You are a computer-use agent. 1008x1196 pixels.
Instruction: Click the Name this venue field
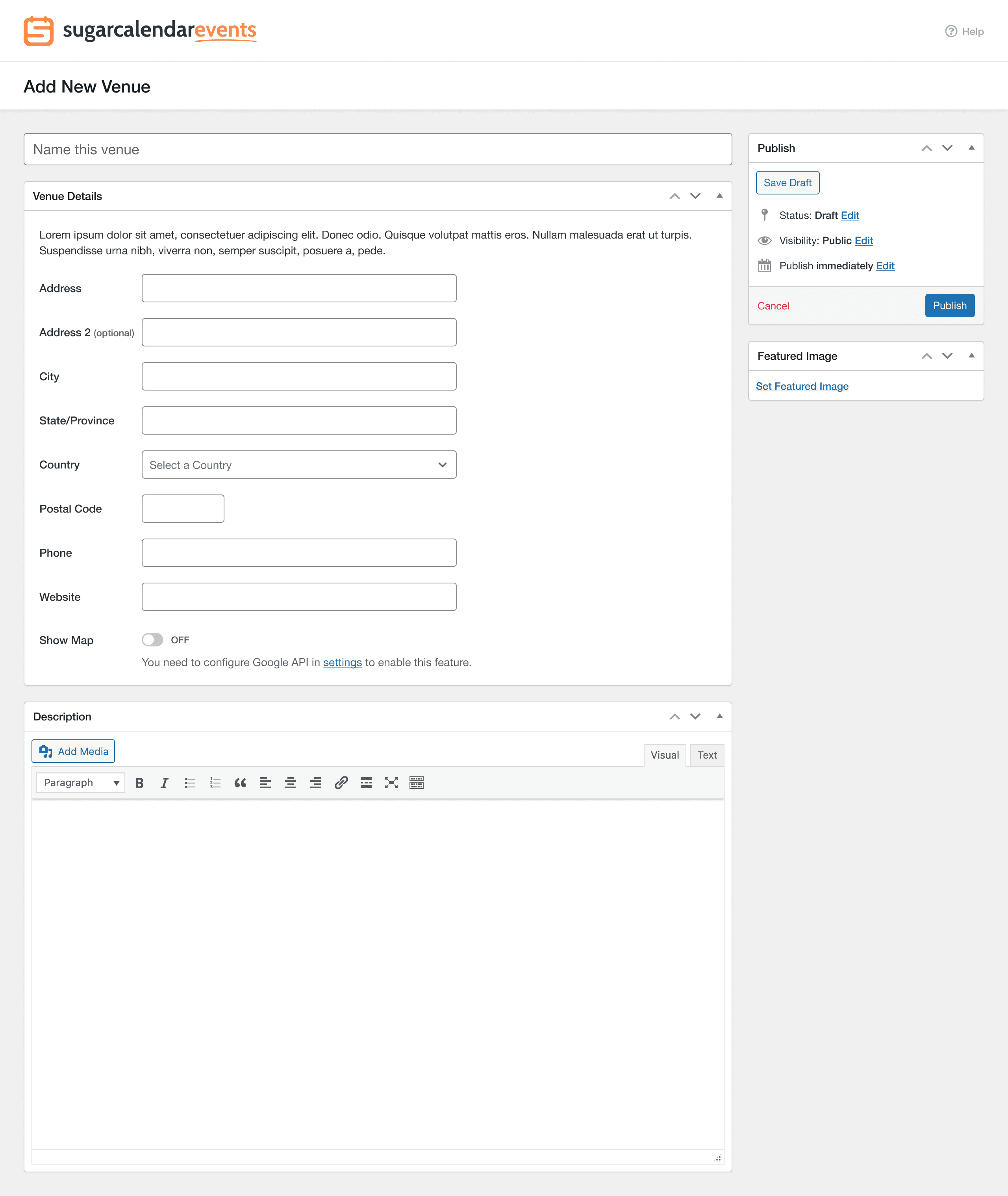(x=377, y=150)
